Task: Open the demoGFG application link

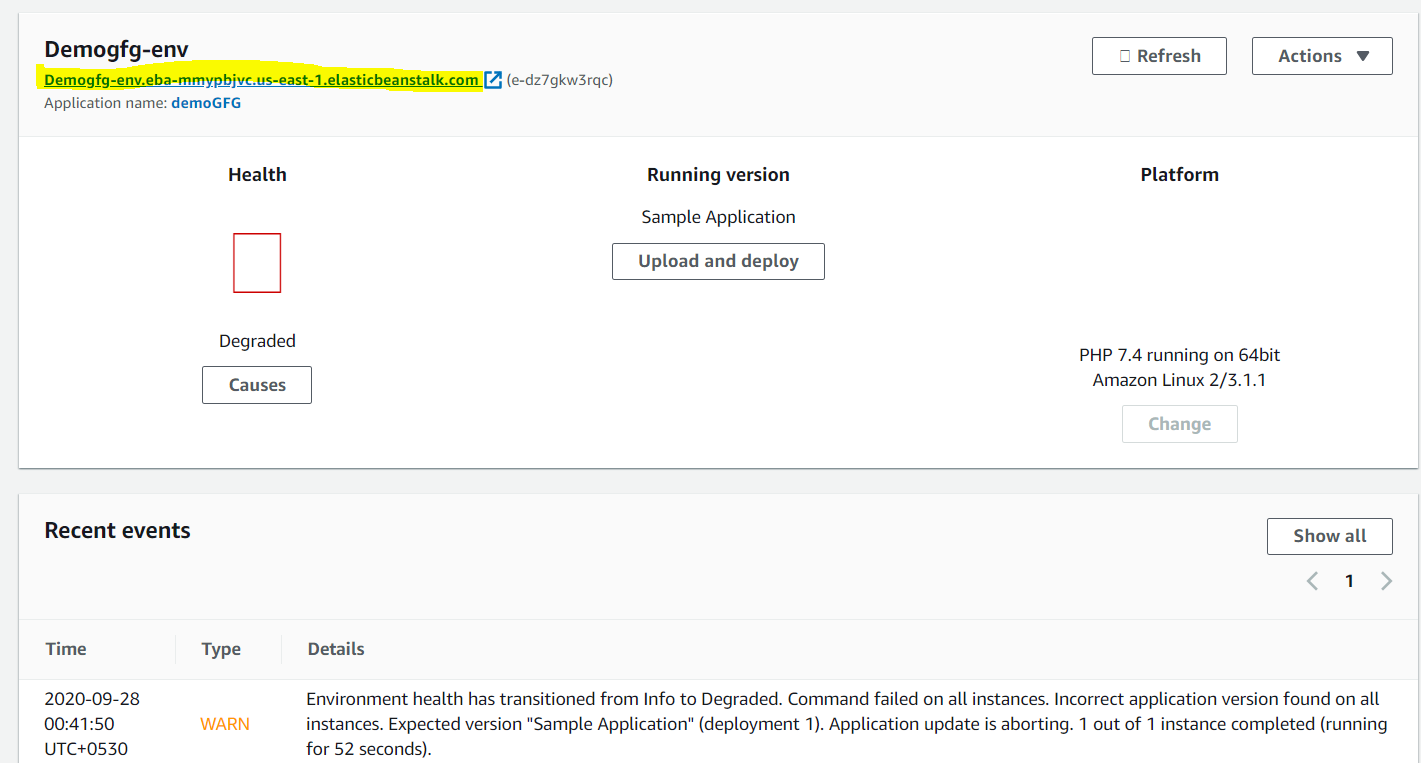Action: coord(206,103)
